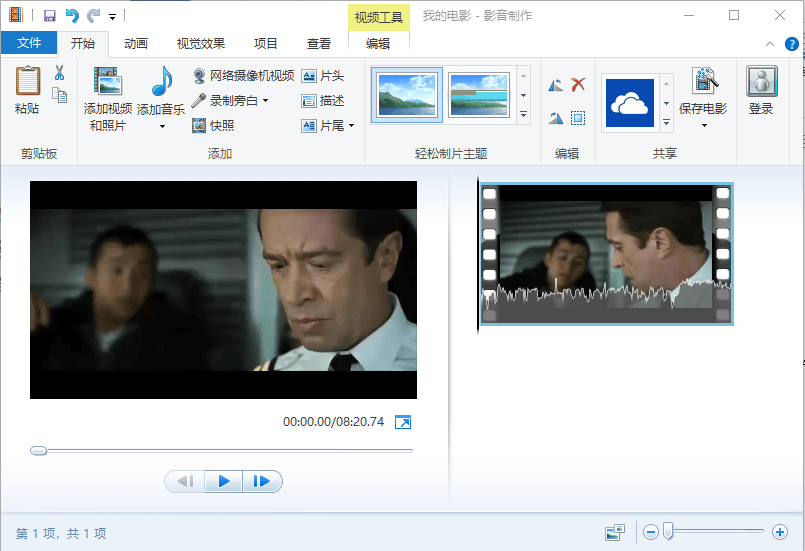The height and width of the screenshot is (551, 805).
Task: Click the previous frame button
Action: click(x=185, y=481)
